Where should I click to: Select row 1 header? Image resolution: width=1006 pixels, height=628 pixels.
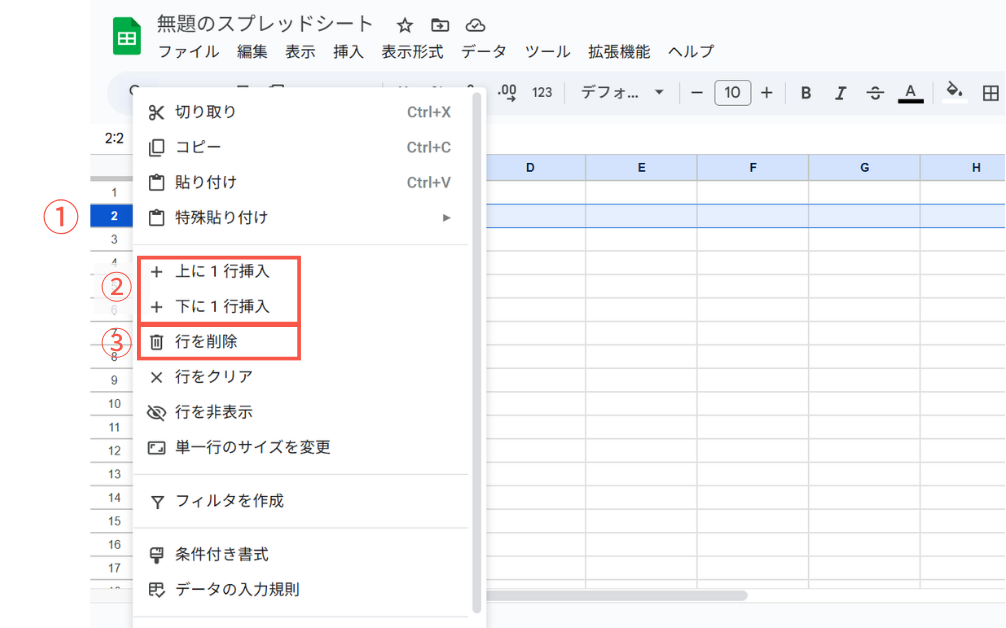[114, 192]
